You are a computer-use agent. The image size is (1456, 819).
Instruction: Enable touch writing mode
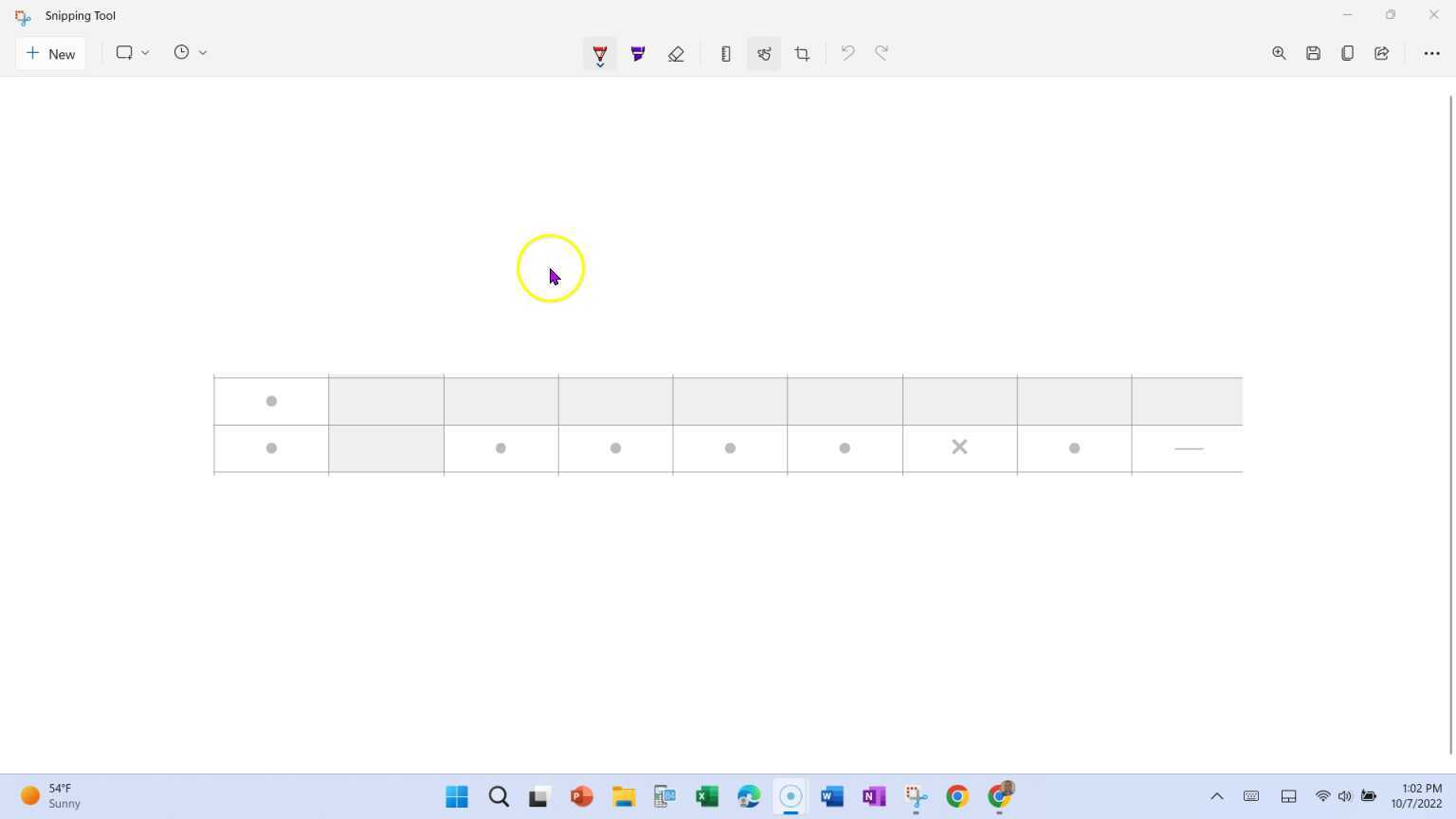pyautogui.click(x=763, y=53)
